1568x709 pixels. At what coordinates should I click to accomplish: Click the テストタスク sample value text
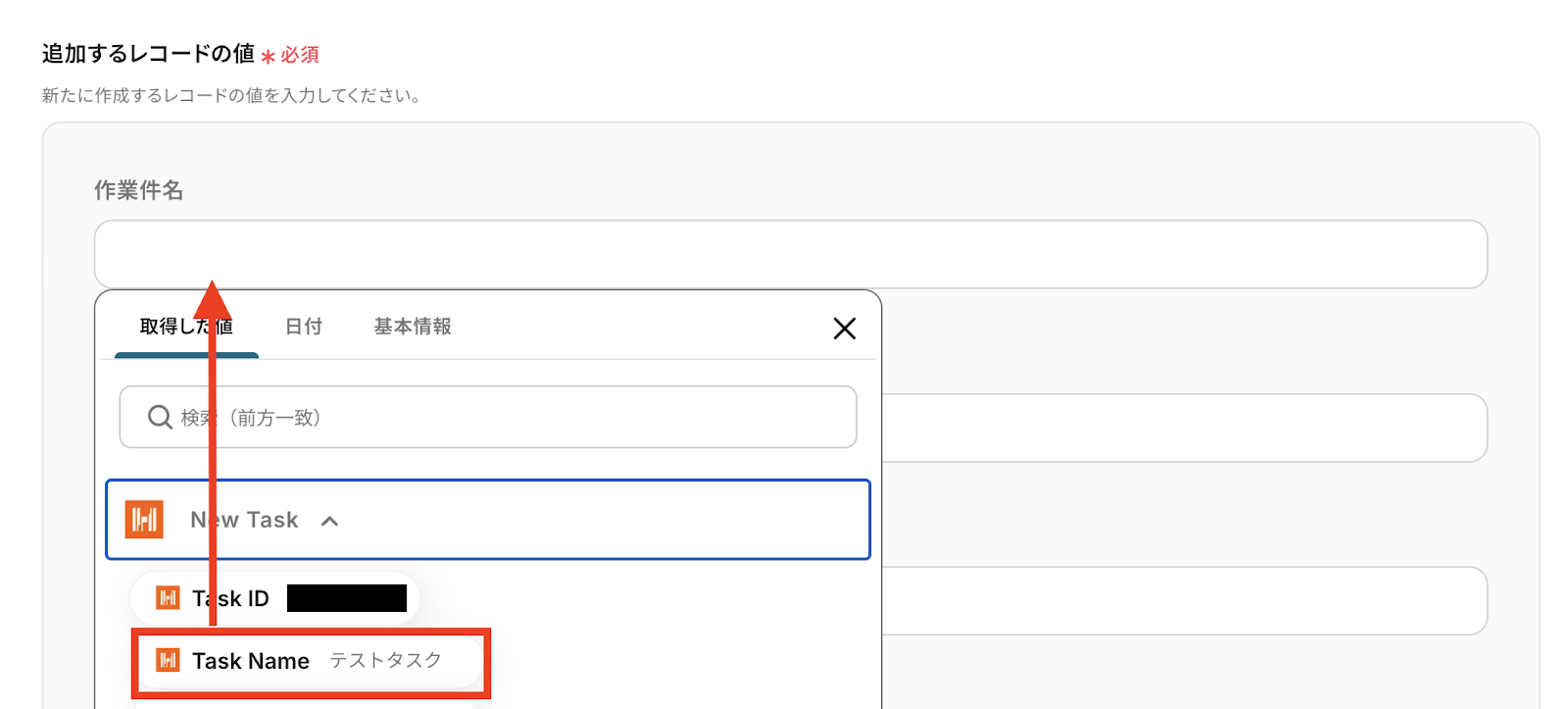point(385,661)
